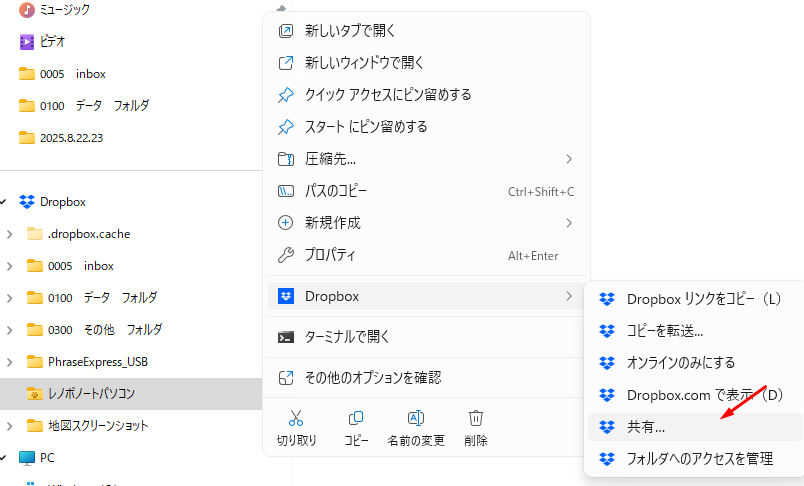The height and width of the screenshot is (486, 804).
Task: Click the Delete (削除) trash icon
Action: click(x=476, y=418)
